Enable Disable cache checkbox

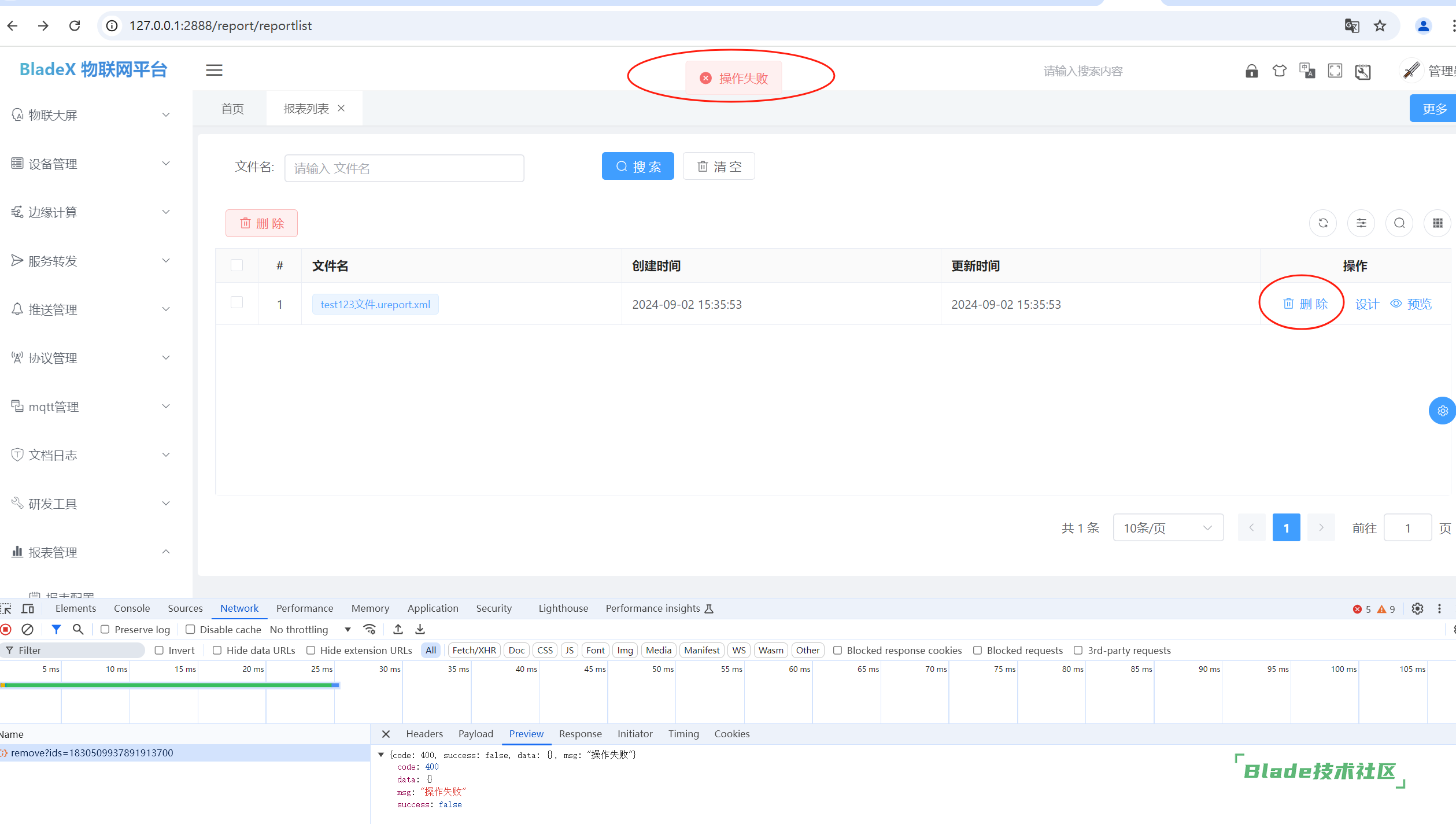click(190, 629)
